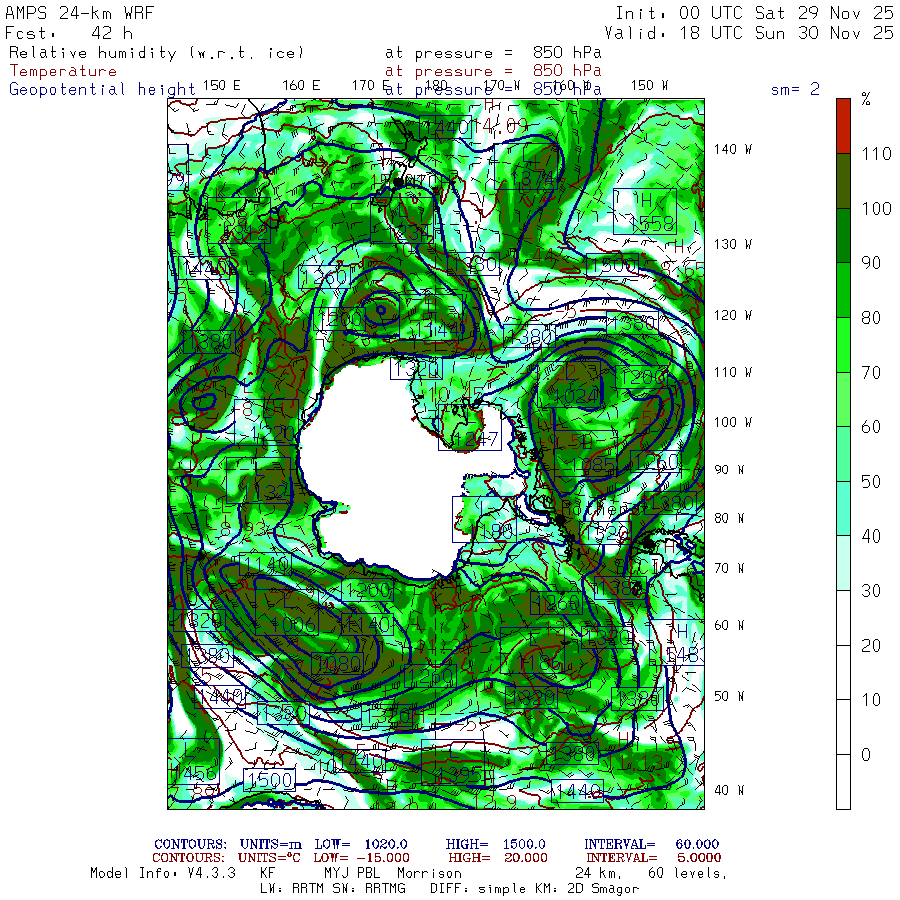Click the white swatch at the legend bottom
Image resolution: width=900 pixels, height=900 pixels.
pos(844,782)
